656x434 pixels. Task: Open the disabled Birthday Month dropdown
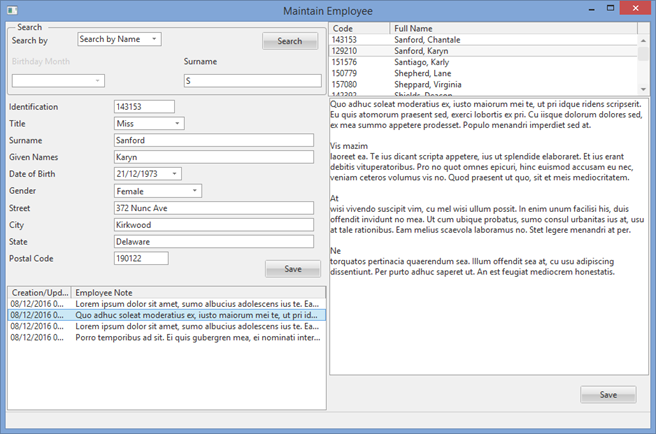[x=58, y=80]
